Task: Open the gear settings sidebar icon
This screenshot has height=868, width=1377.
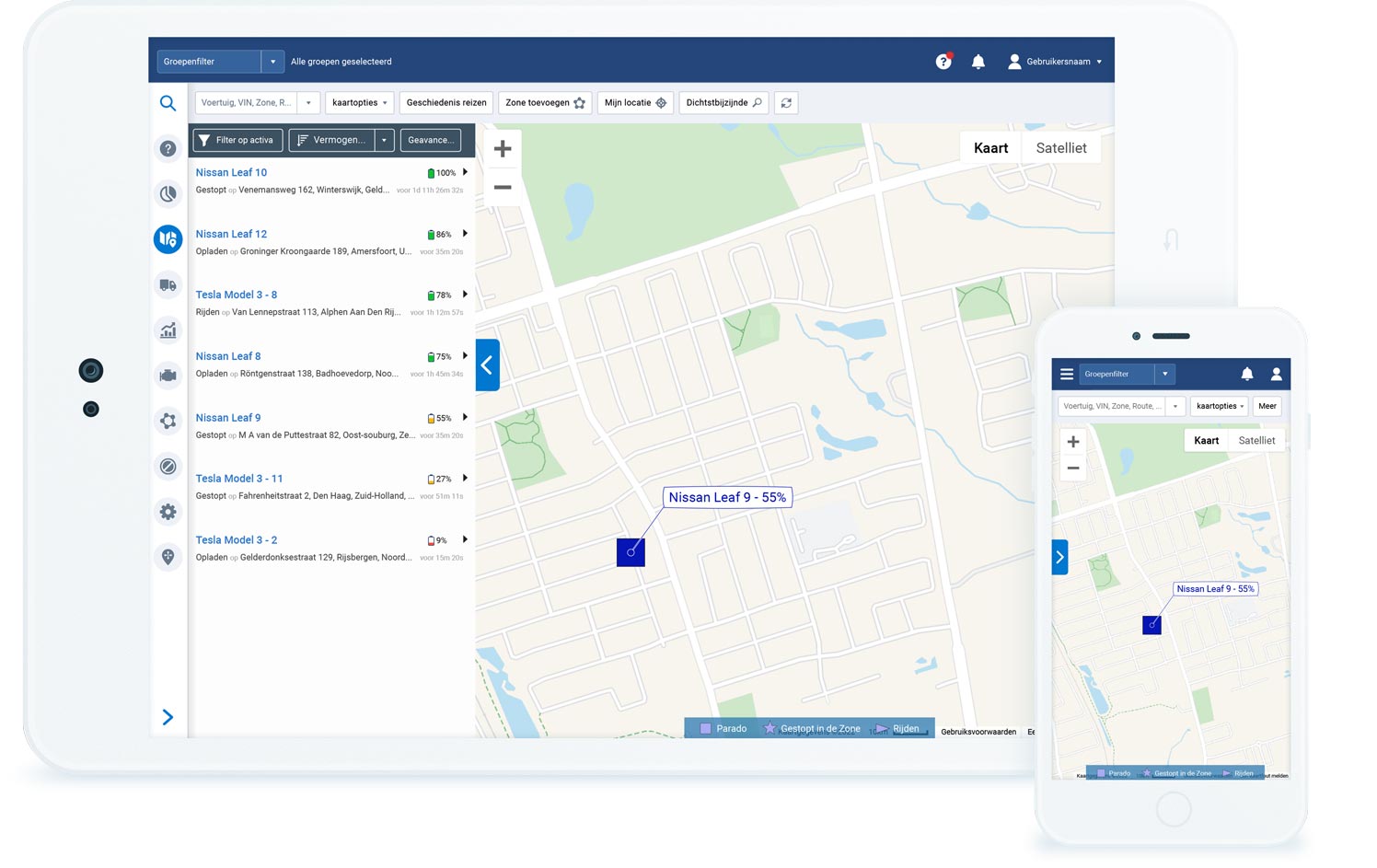Action: click(x=168, y=512)
